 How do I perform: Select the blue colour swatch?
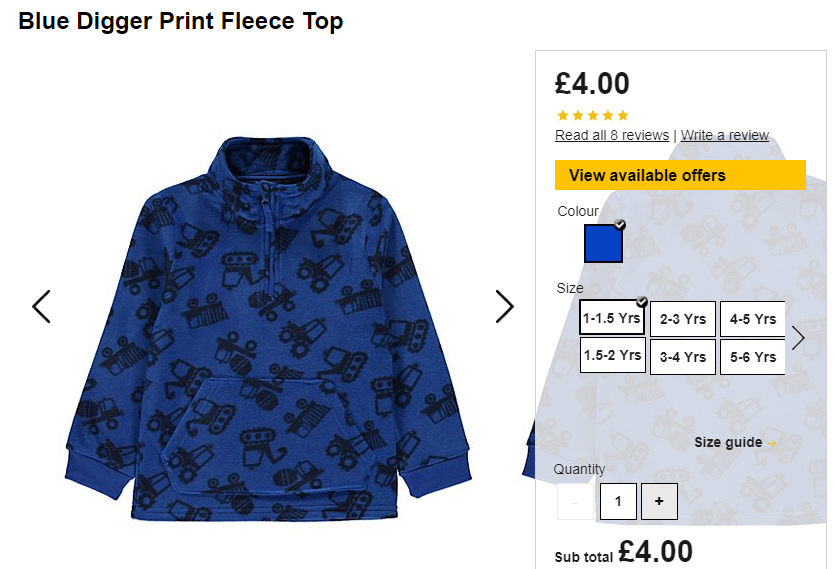point(603,243)
